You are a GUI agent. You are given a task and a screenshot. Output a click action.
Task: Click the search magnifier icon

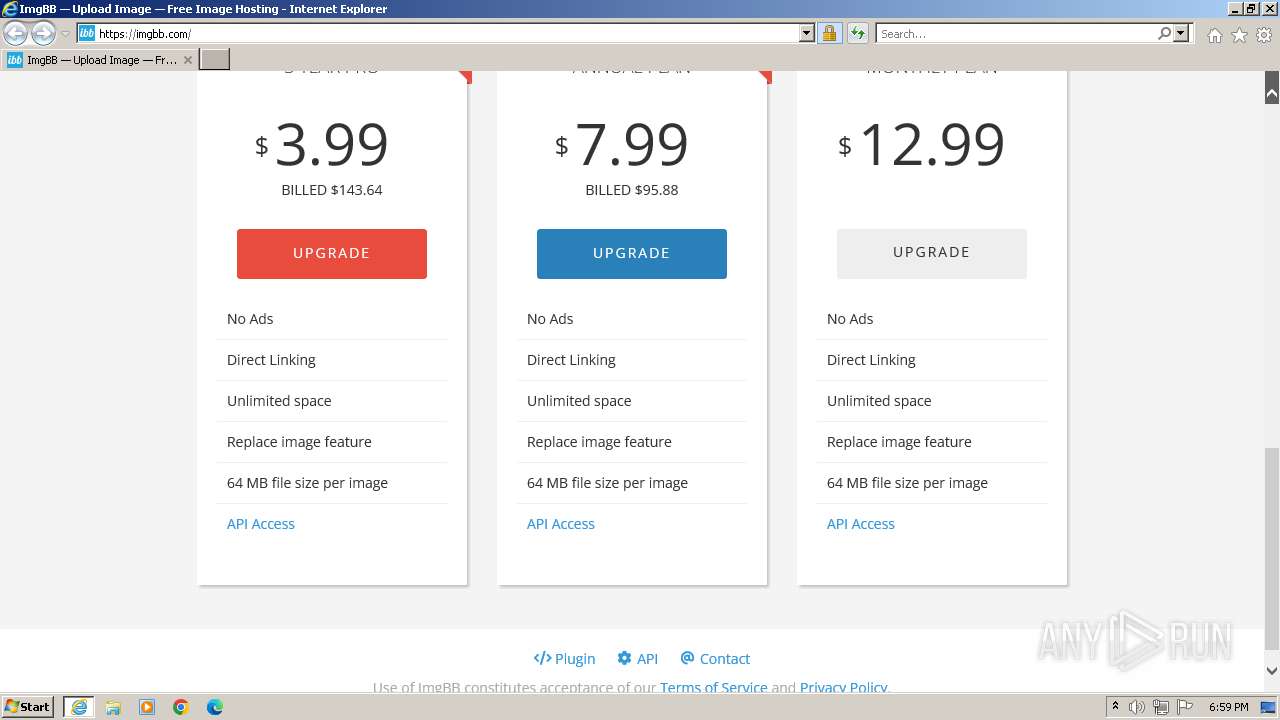point(1164,33)
